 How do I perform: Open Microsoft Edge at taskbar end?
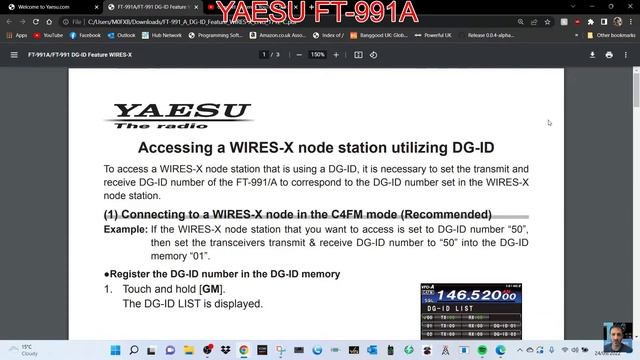pyautogui.click(x=500, y=350)
